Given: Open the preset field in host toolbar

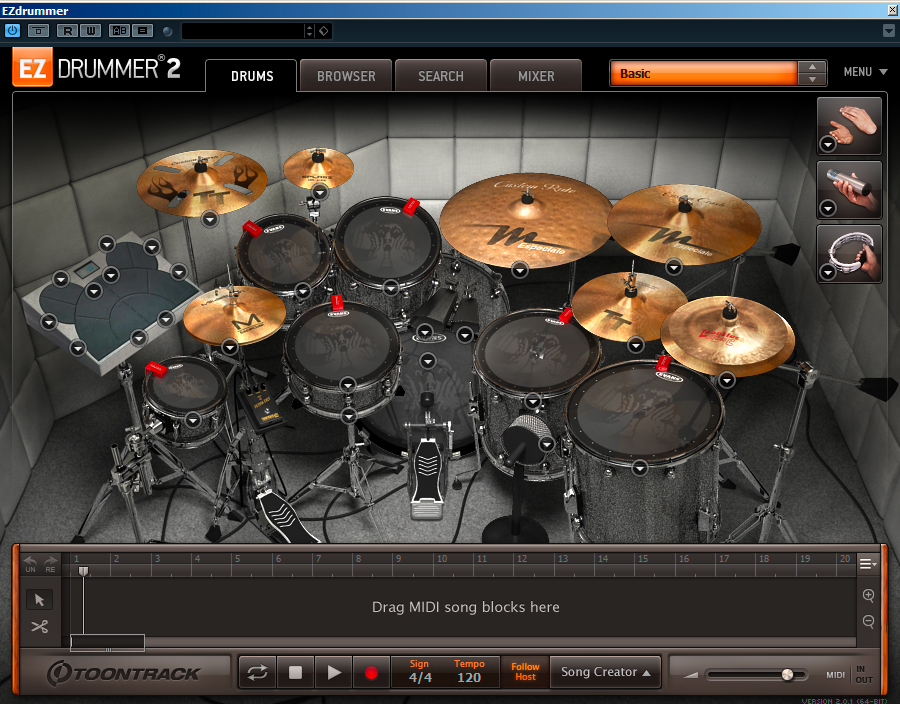Looking at the screenshot, I should [243, 31].
